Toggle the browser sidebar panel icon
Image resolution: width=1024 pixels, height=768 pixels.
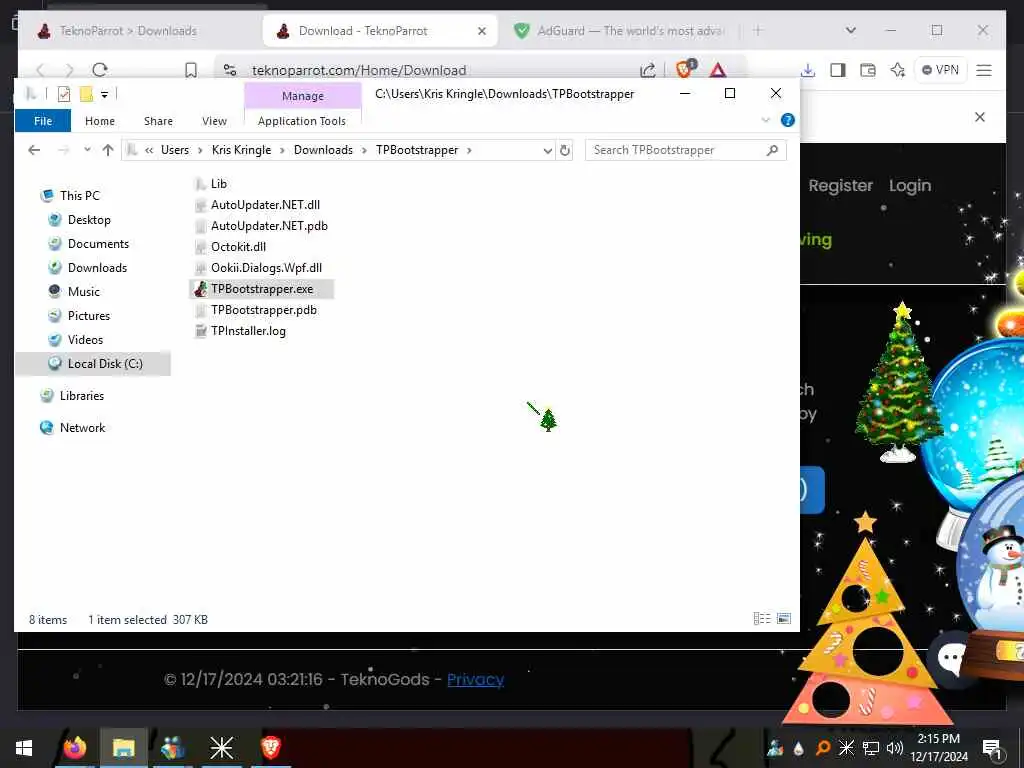[x=838, y=70]
